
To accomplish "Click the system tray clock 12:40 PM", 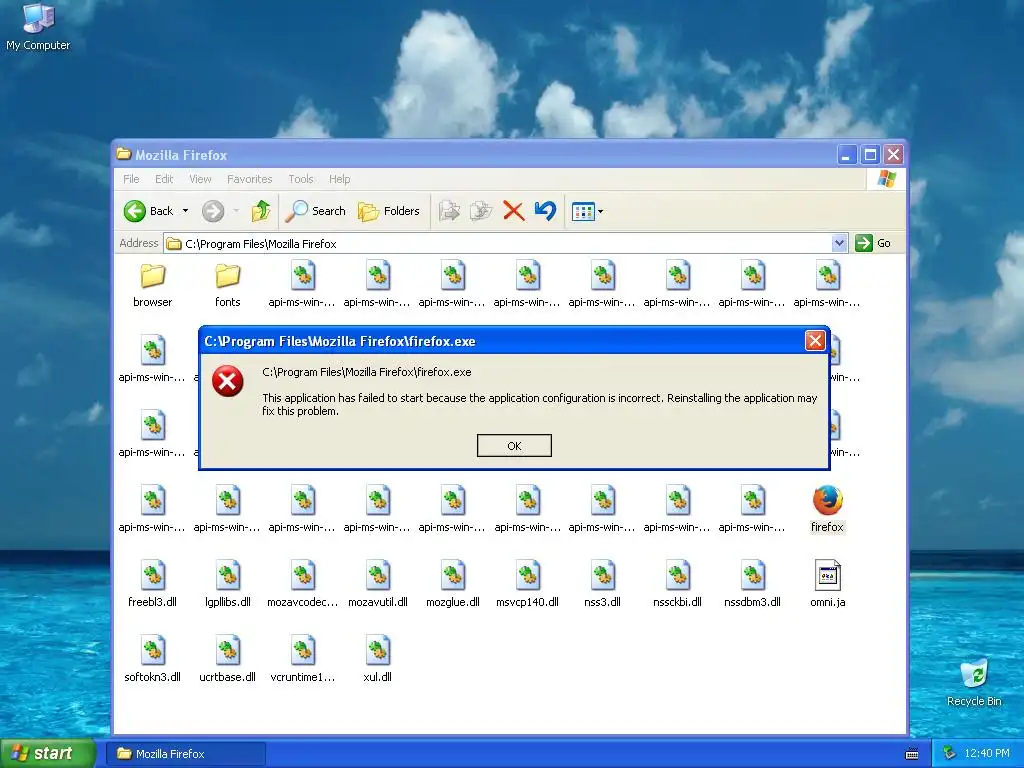I will 987,754.
